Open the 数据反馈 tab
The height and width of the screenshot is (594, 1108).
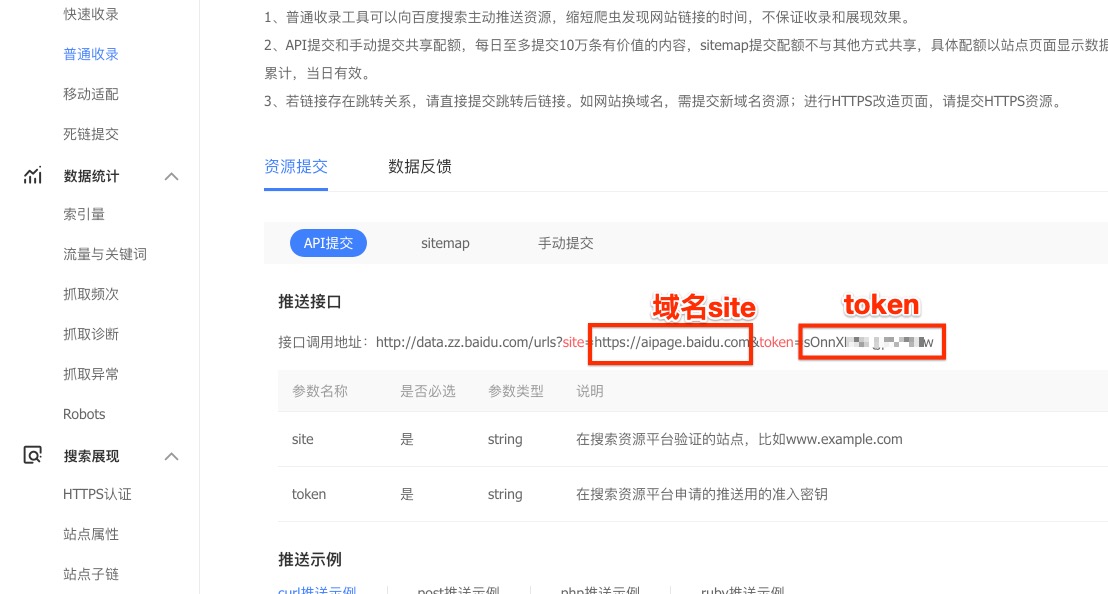click(x=420, y=167)
